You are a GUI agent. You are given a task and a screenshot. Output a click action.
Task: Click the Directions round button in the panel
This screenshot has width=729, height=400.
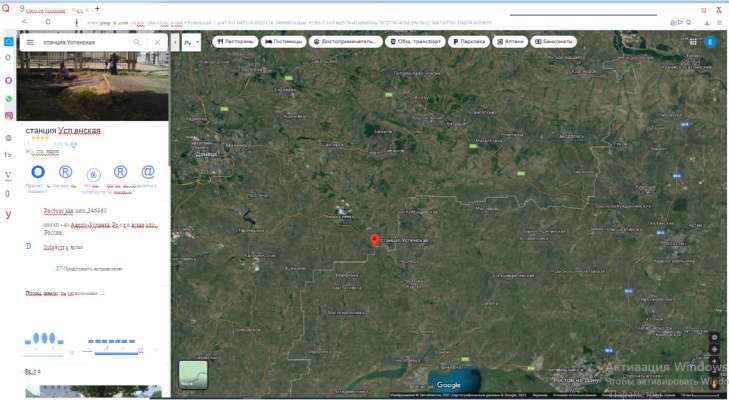[38, 173]
